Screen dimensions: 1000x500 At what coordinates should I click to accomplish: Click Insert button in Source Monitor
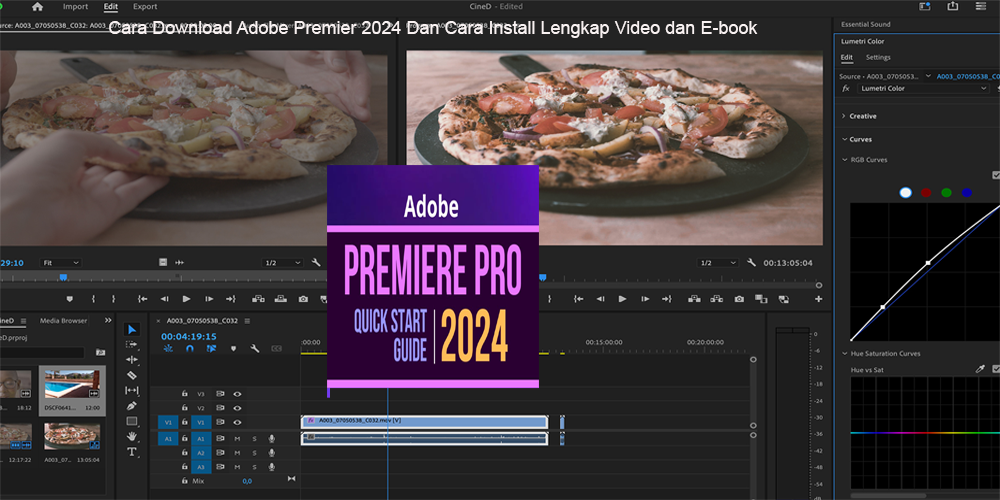(x=258, y=298)
